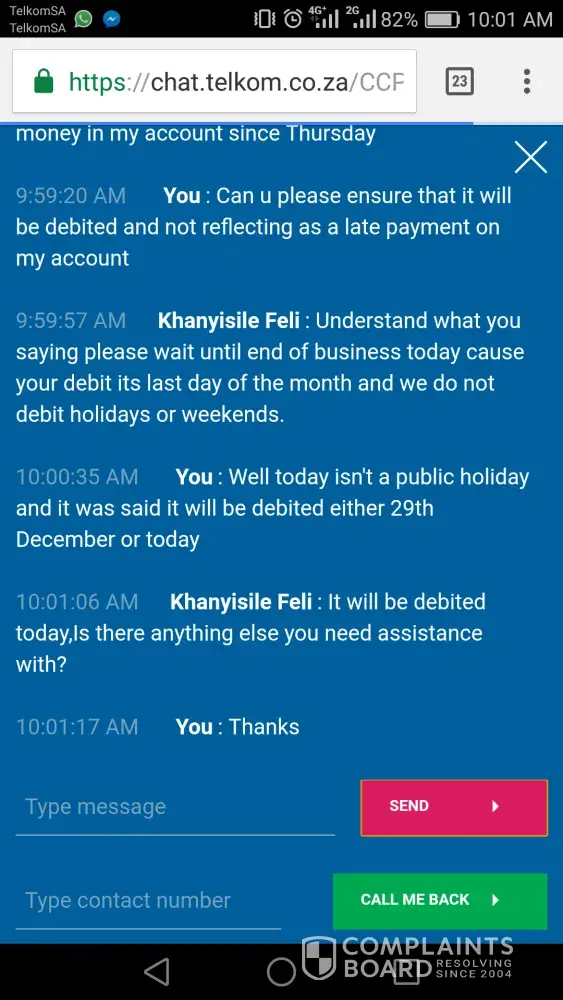Tap the WhatsApp notification icon

84,18
